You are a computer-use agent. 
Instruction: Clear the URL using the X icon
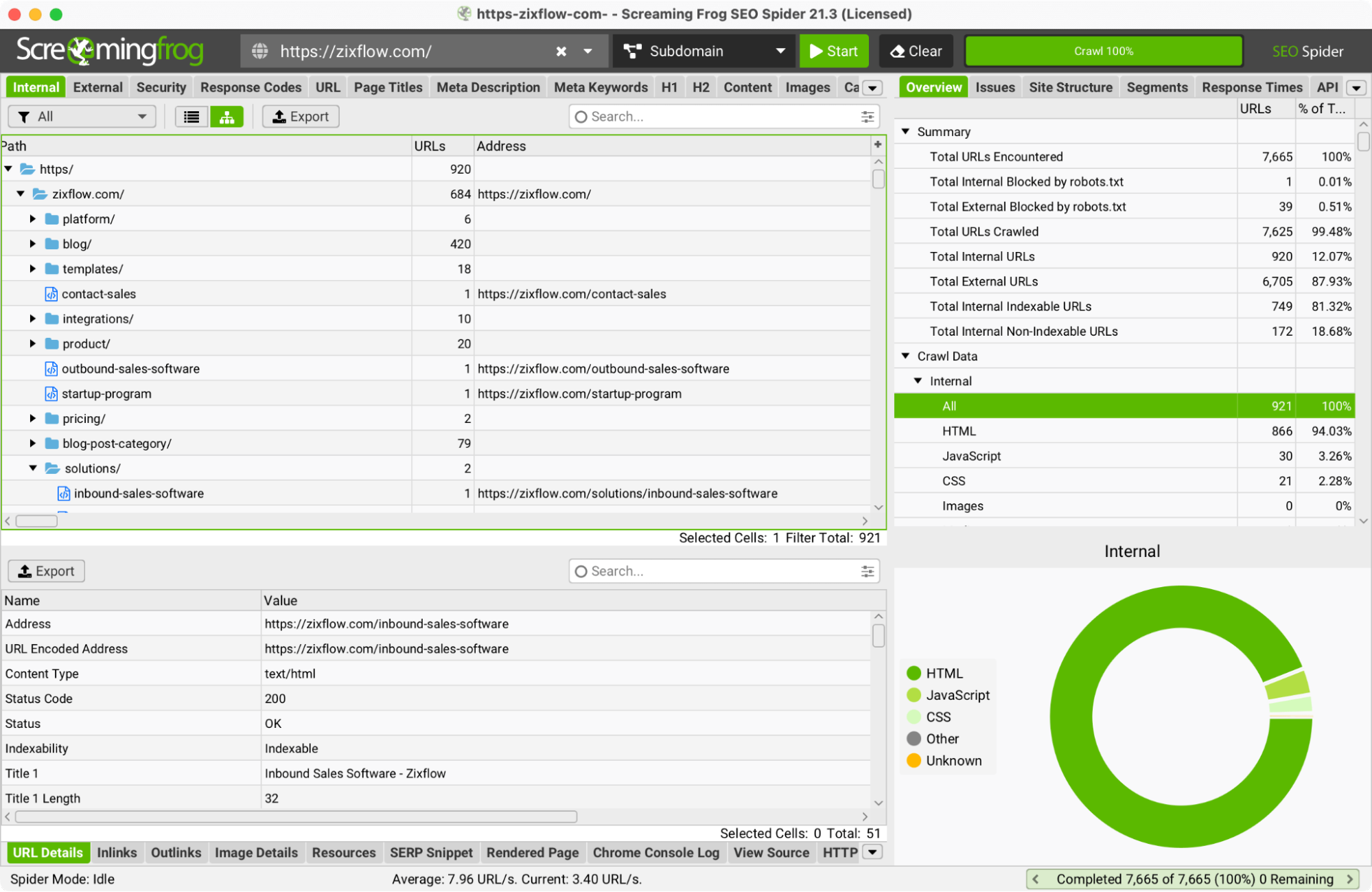561,51
